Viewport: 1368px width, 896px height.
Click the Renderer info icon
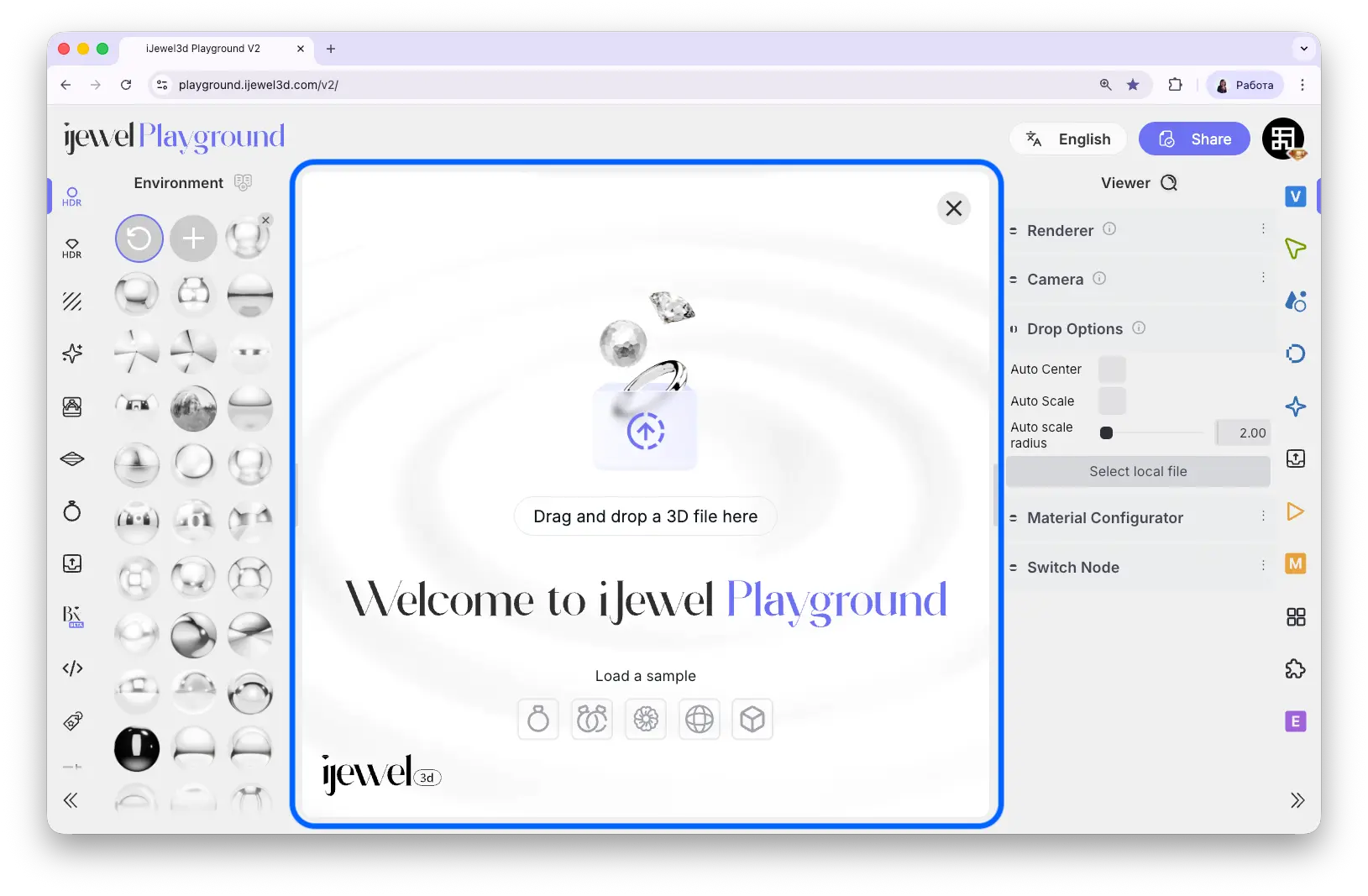click(1109, 229)
